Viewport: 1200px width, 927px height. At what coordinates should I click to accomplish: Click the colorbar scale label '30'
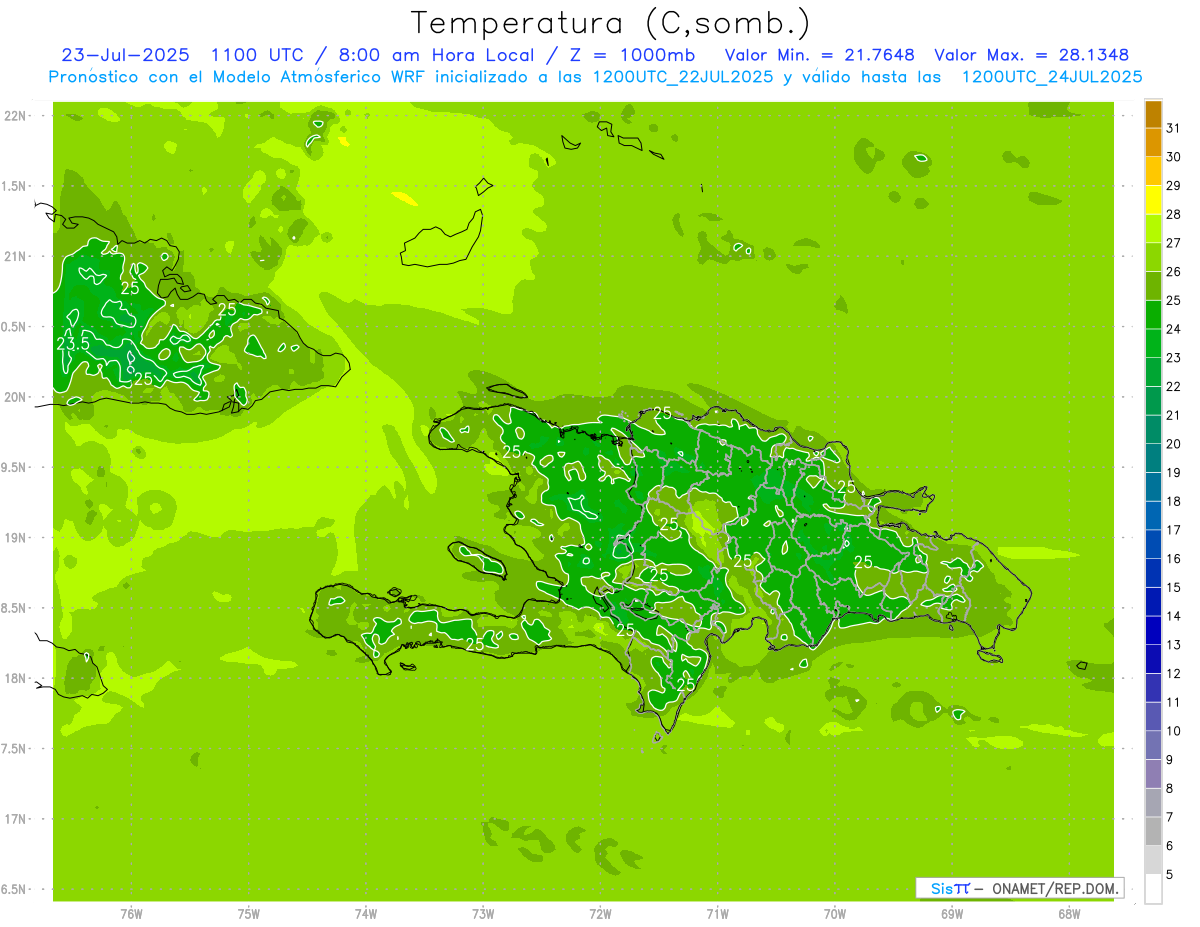pyautogui.click(x=1173, y=157)
